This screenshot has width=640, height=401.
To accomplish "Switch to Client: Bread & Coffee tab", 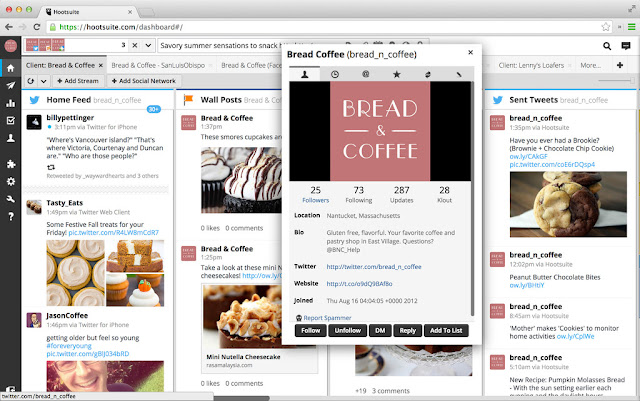I will click(60, 65).
